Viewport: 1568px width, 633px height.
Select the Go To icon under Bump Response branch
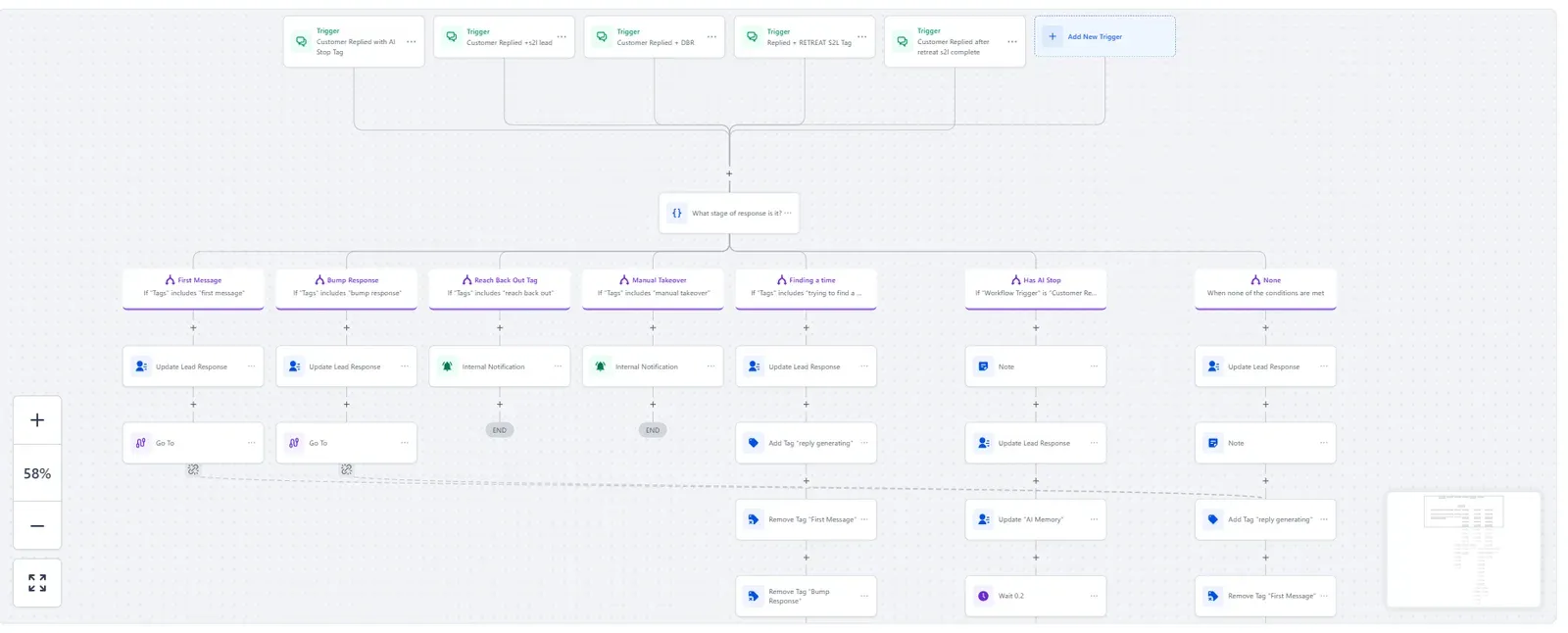click(x=294, y=443)
